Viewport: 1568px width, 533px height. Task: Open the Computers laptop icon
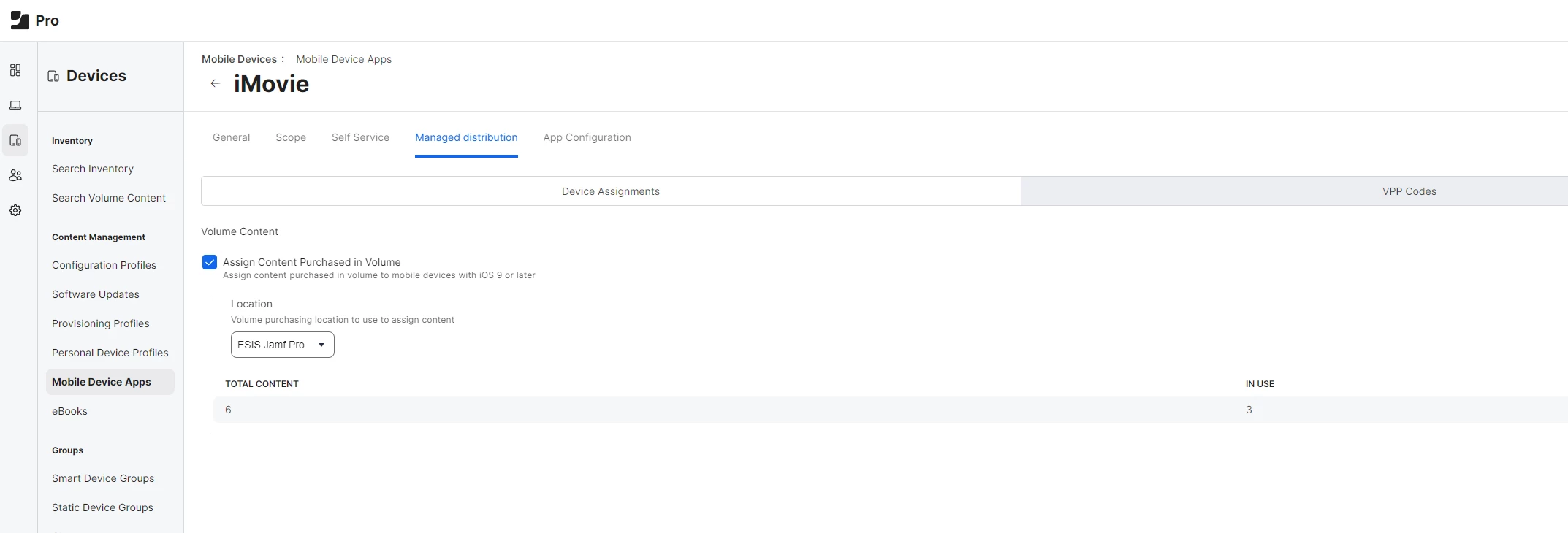tap(15, 105)
